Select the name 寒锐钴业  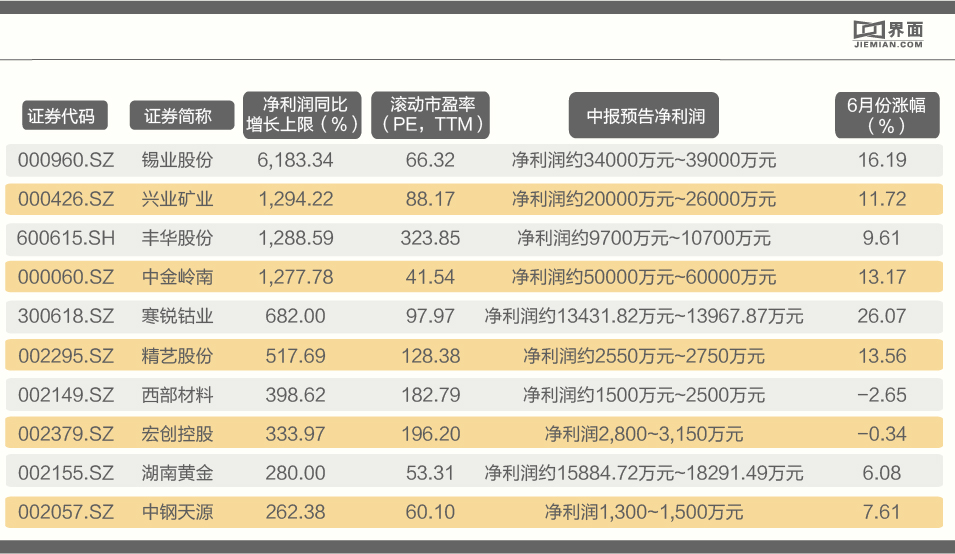pos(177,316)
